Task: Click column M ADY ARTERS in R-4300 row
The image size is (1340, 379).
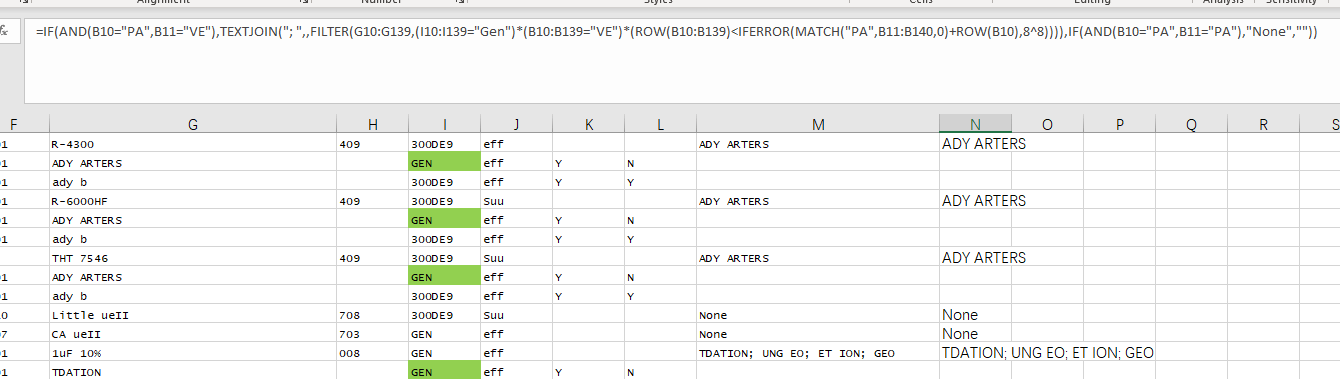Action: (x=818, y=144)
